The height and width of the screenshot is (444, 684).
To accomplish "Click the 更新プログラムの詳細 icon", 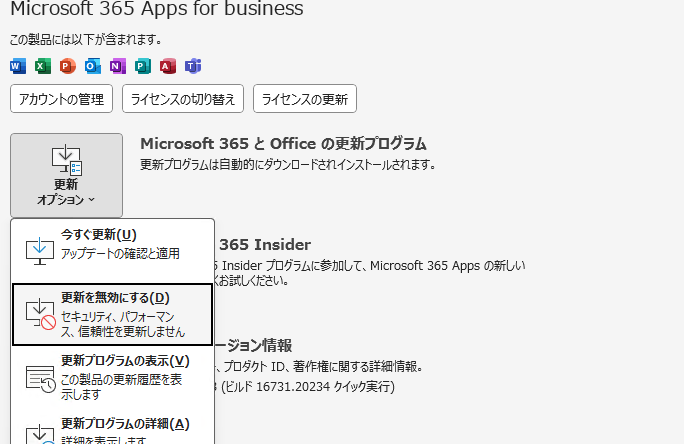I will pos(40,434).
